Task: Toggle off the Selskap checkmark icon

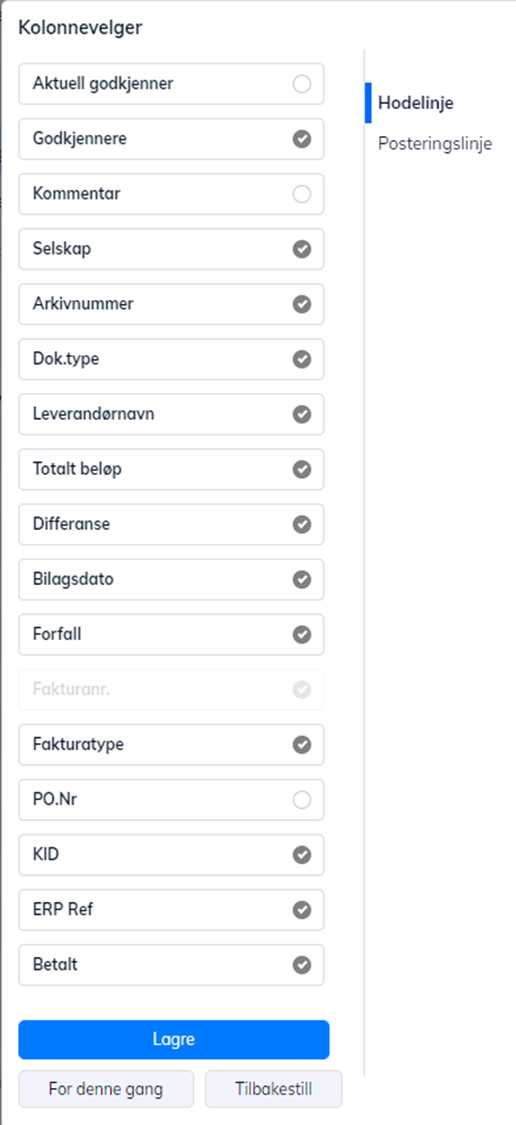Action: point(302,249)
